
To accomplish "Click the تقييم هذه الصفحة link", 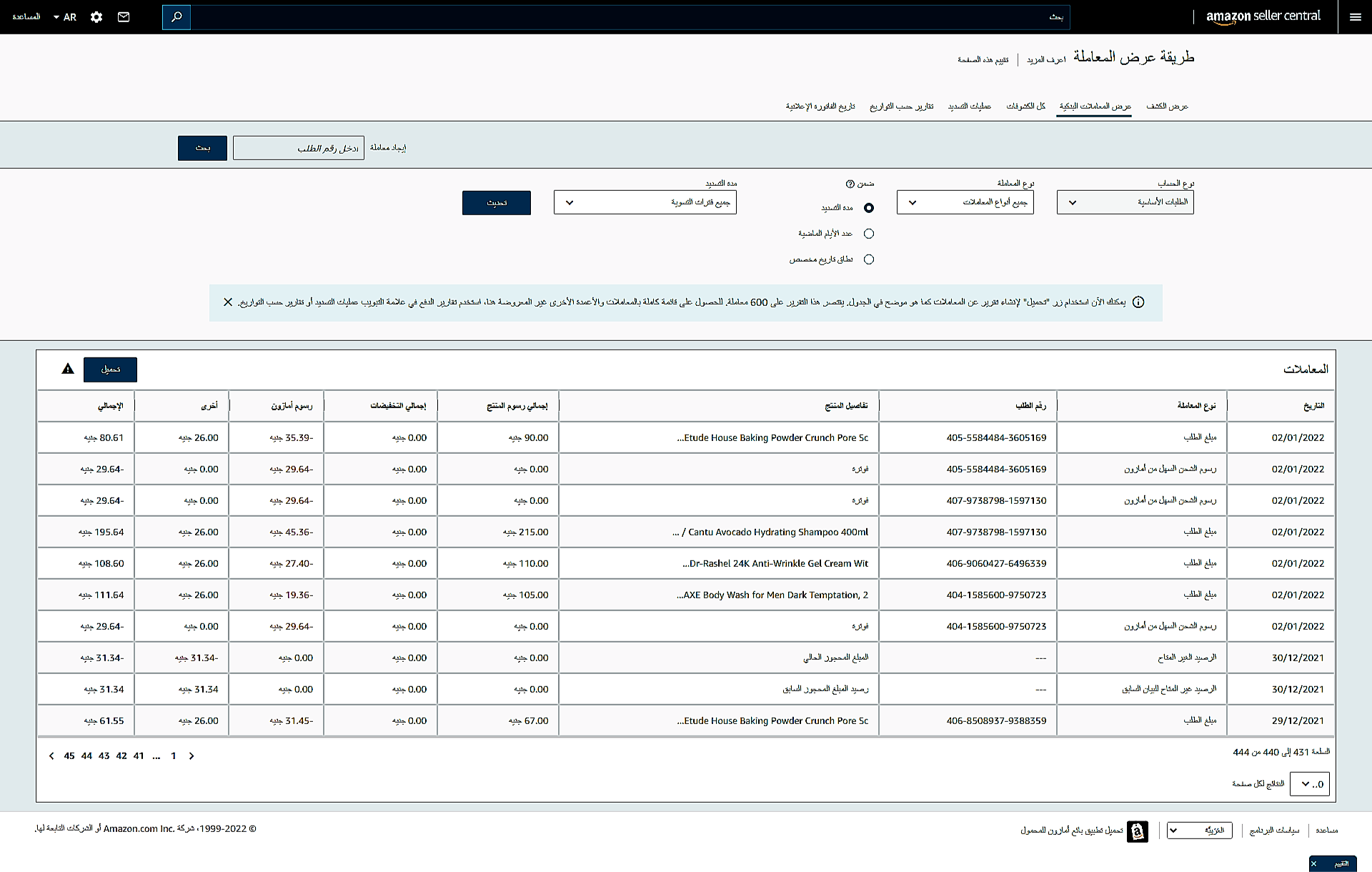I will point(983,60).
